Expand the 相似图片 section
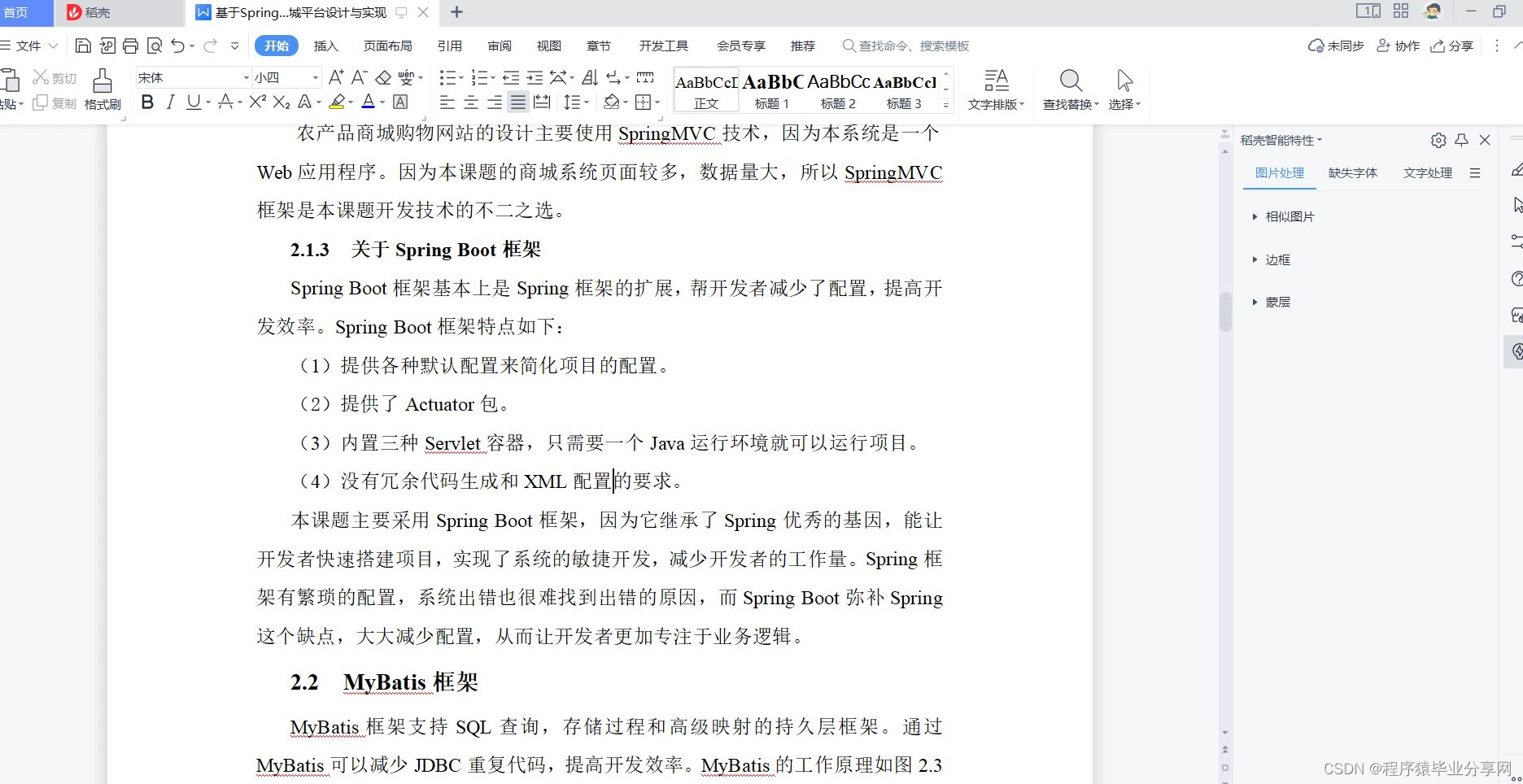 click(x=1283, y=216)
